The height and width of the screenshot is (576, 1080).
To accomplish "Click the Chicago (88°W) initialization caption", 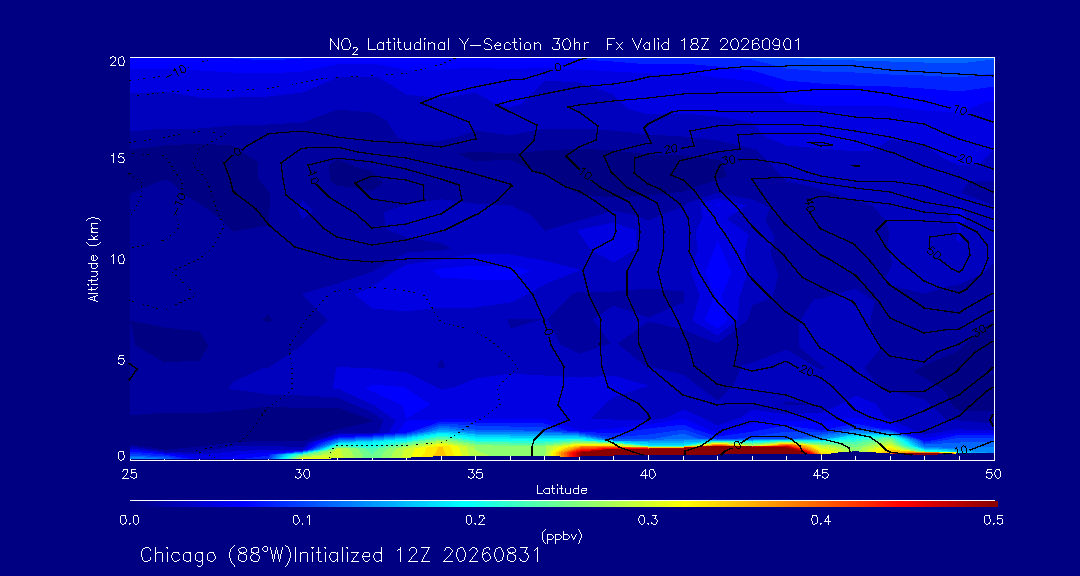I will click(x=341, y=555).
